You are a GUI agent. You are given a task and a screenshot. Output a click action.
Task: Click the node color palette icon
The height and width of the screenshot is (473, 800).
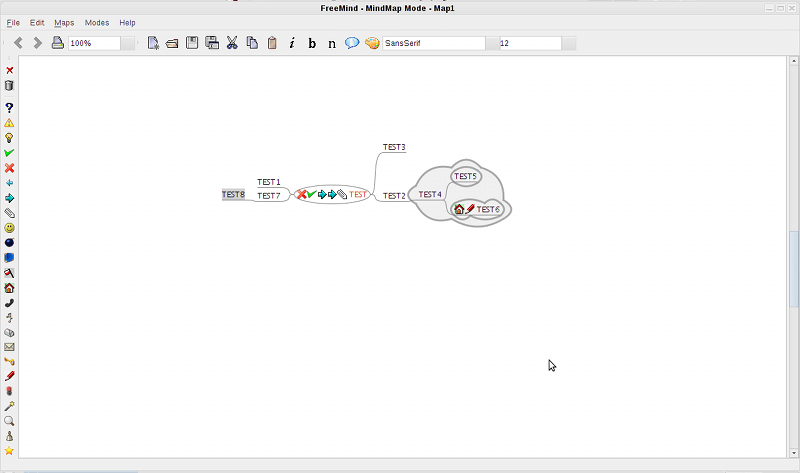pyautogui.click(x=372, y=43)
